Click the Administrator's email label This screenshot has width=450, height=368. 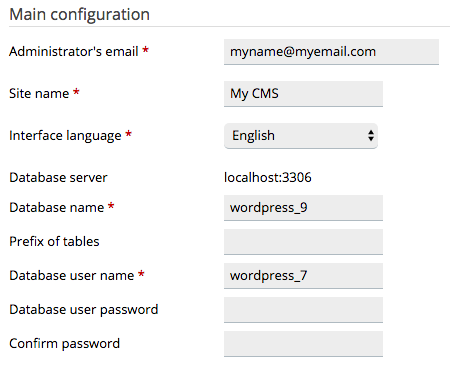74,52
